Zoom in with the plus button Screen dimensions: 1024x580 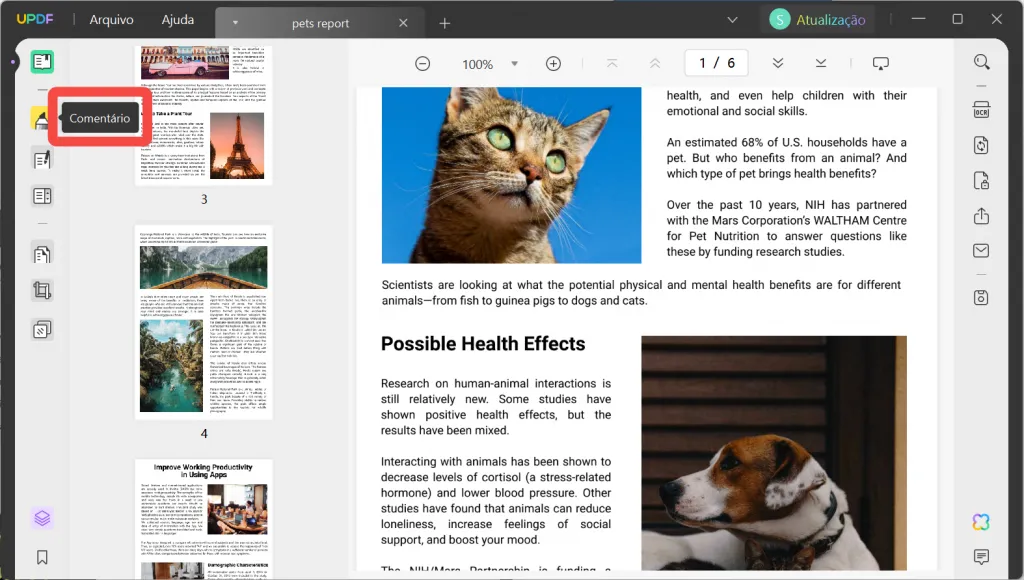(x=553, y=63)
